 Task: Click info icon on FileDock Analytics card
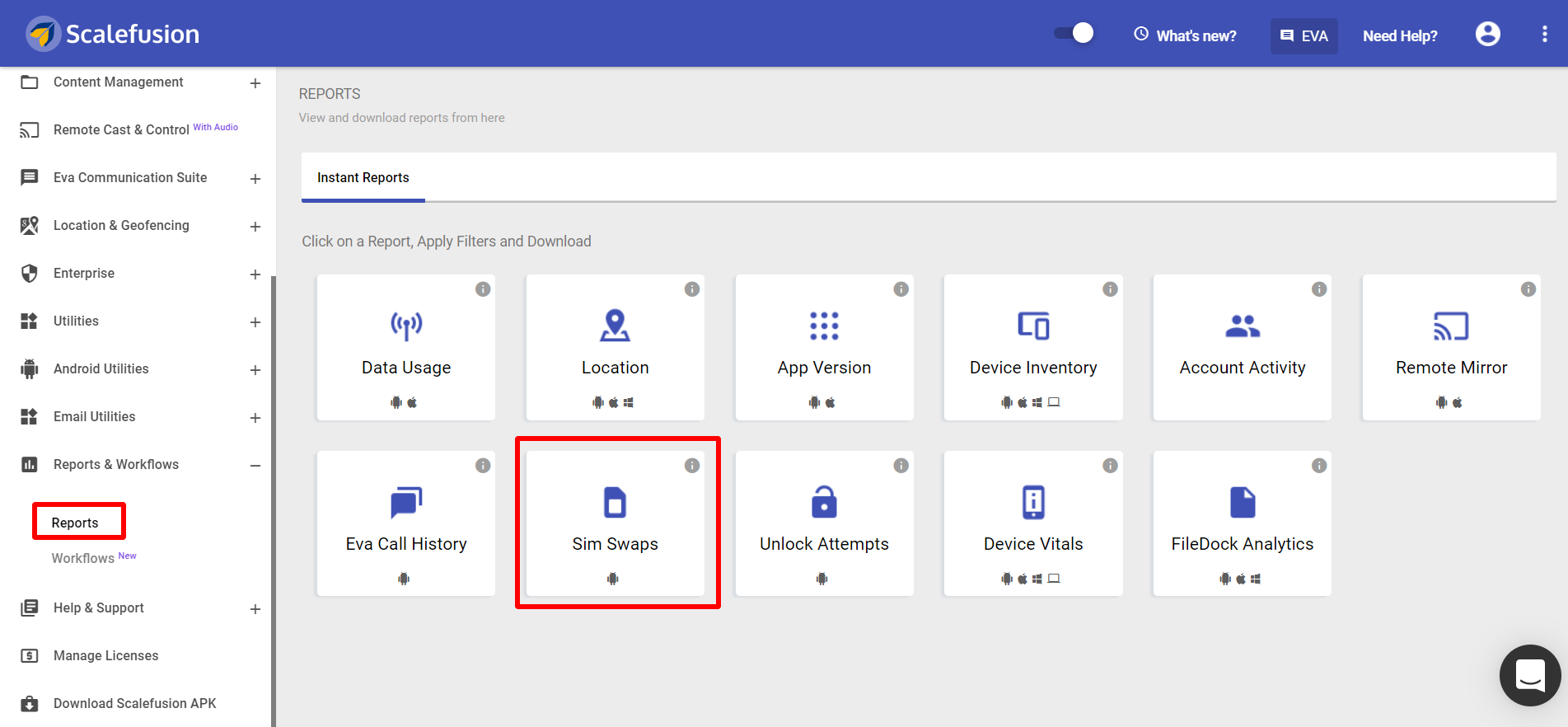pos(1319,466)
